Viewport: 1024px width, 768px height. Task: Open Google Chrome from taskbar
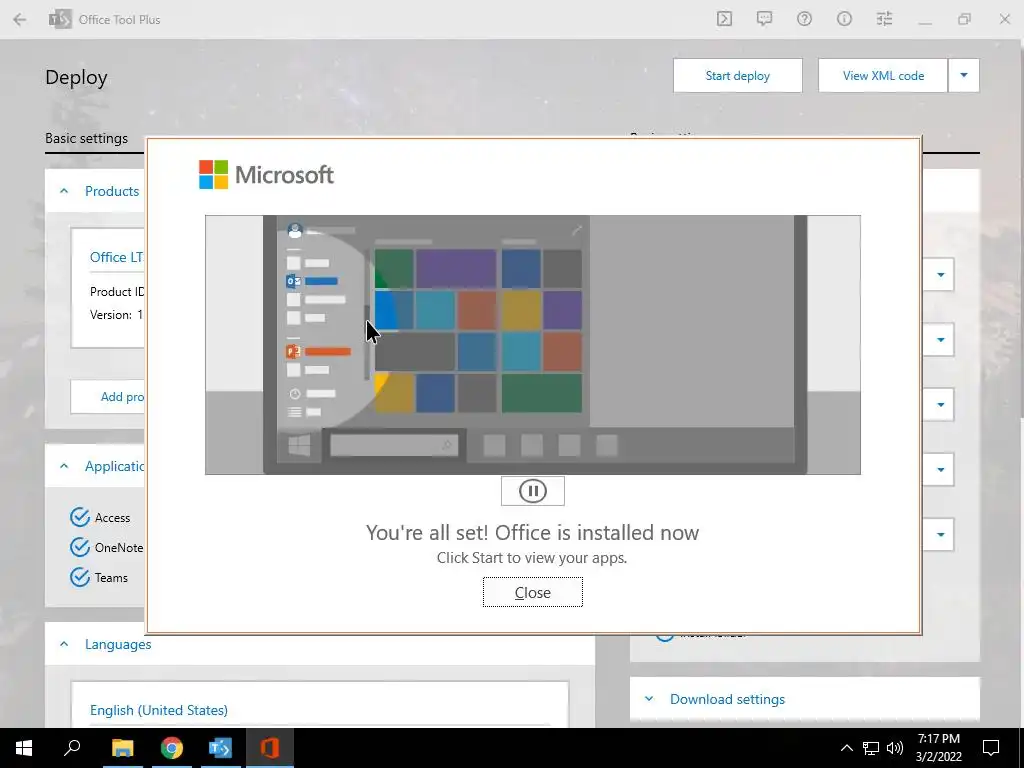[172, 748]
